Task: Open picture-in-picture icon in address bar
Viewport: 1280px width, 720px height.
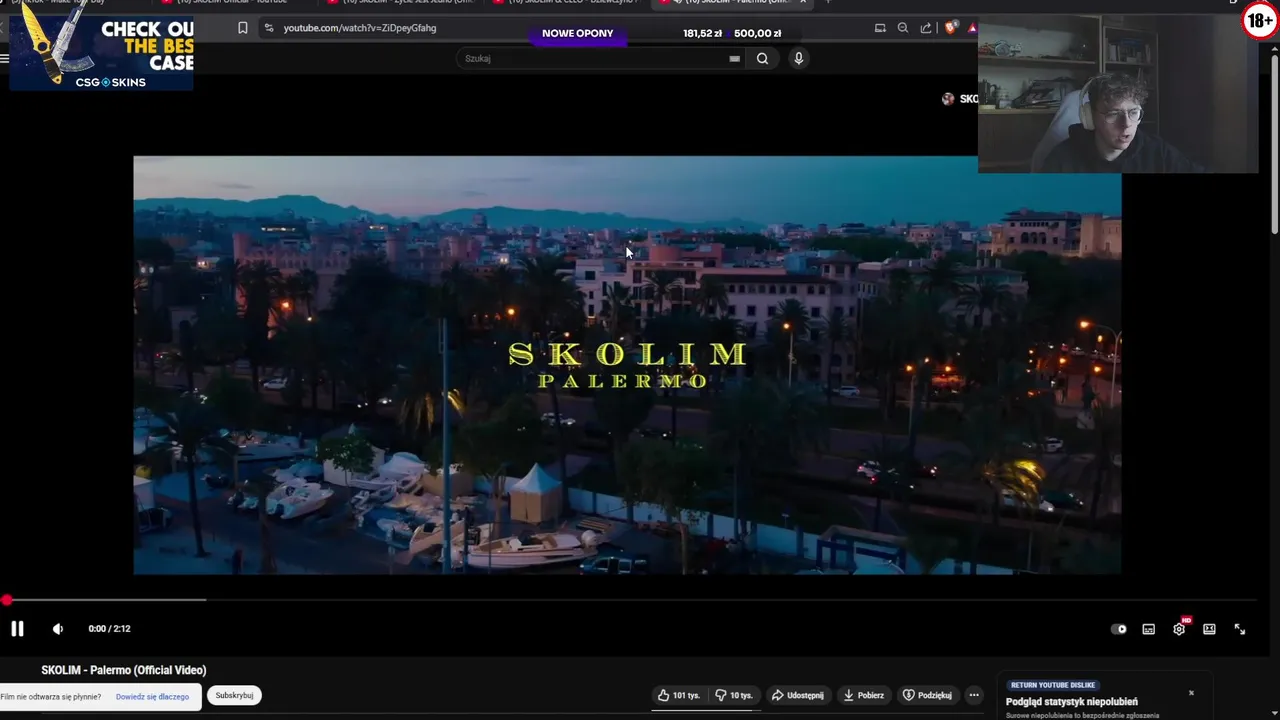Action: click(x=880, y=28)
